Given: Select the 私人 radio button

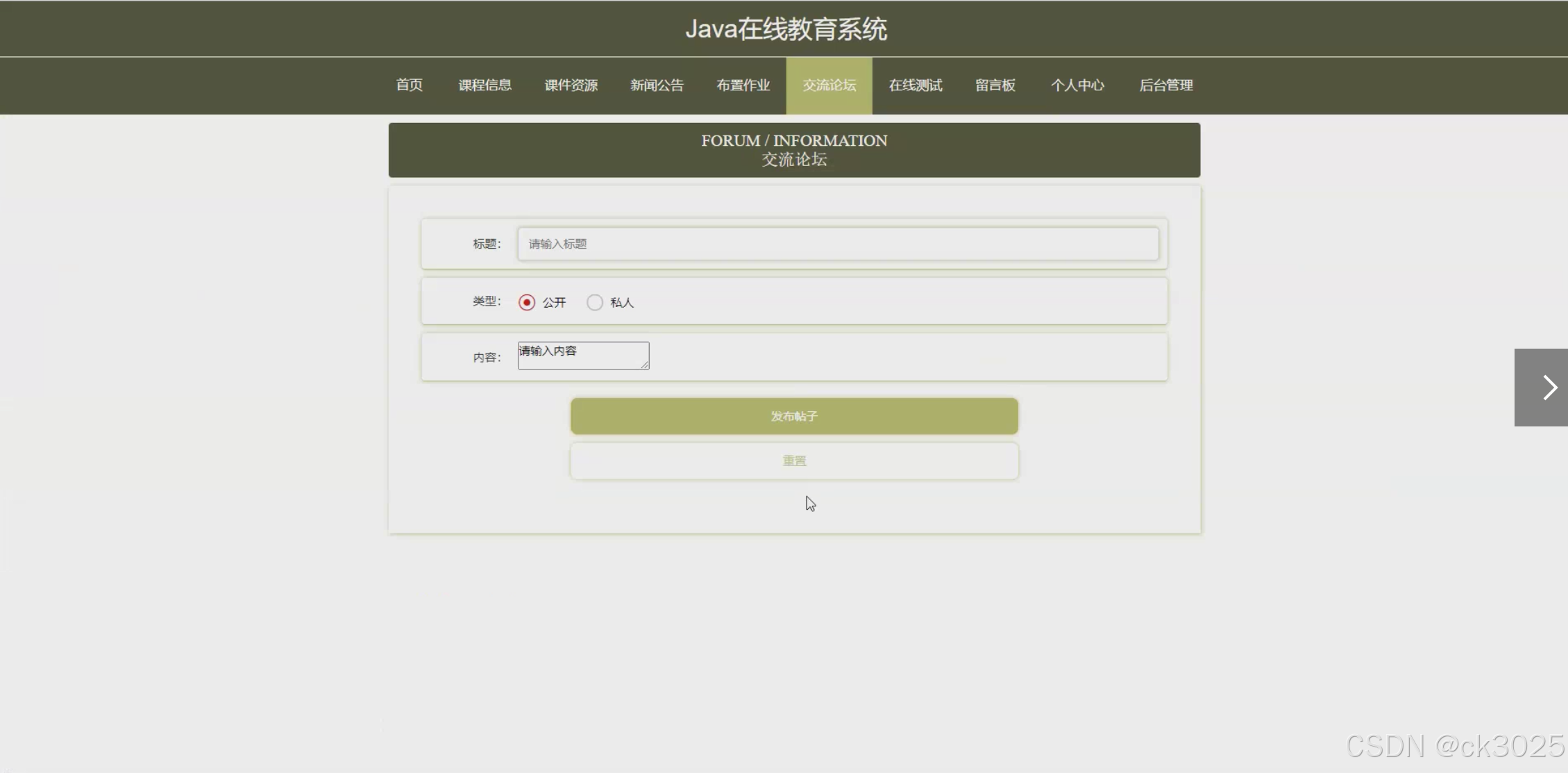Looking at the screenshot, I should (x=595, y=302).
